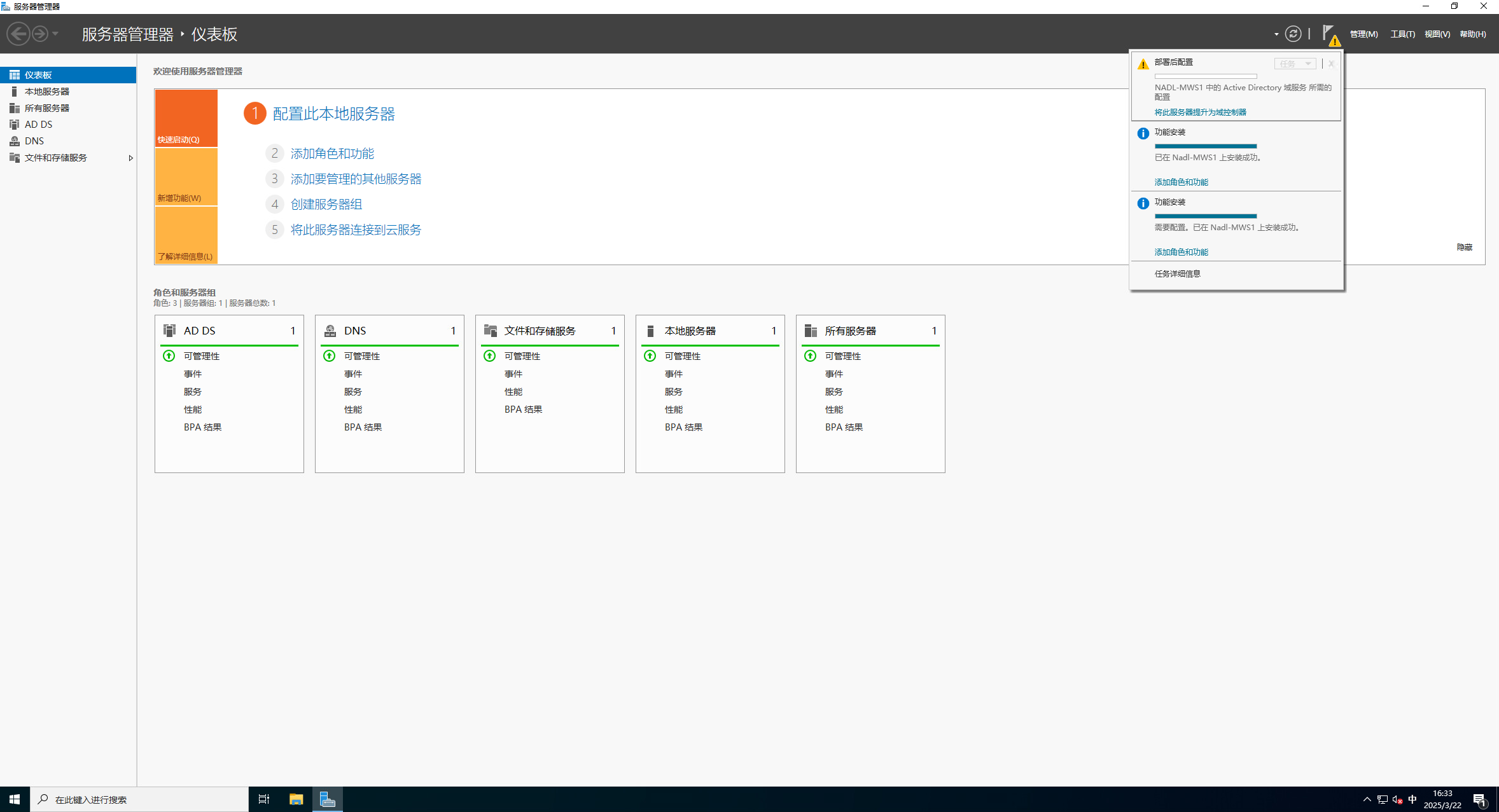The height and width of the screenshot is (812, 1499).
Task: Click the back navigation arrow
Action: point(19,34)
